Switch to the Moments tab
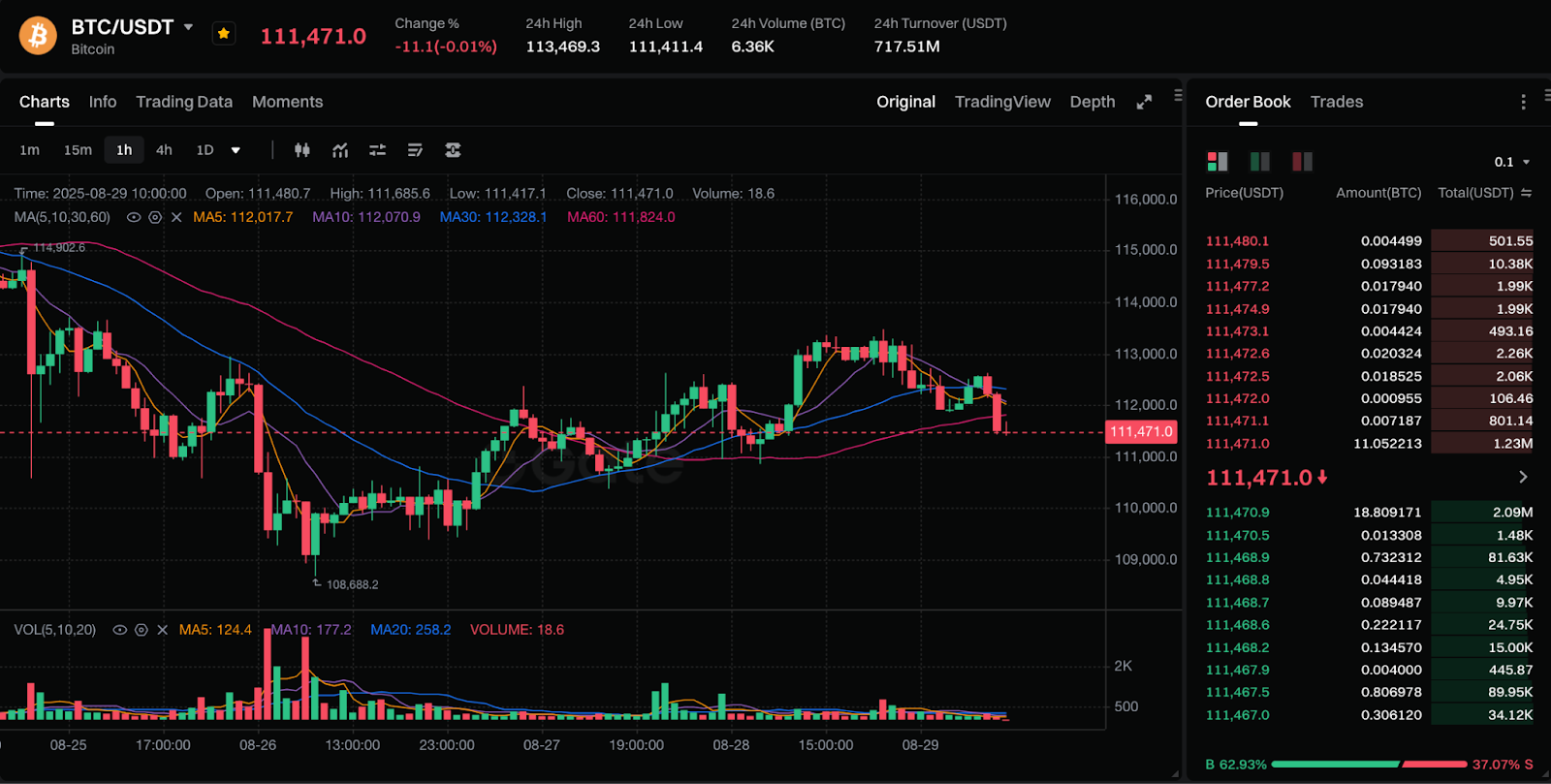 [x=288, y=102]
